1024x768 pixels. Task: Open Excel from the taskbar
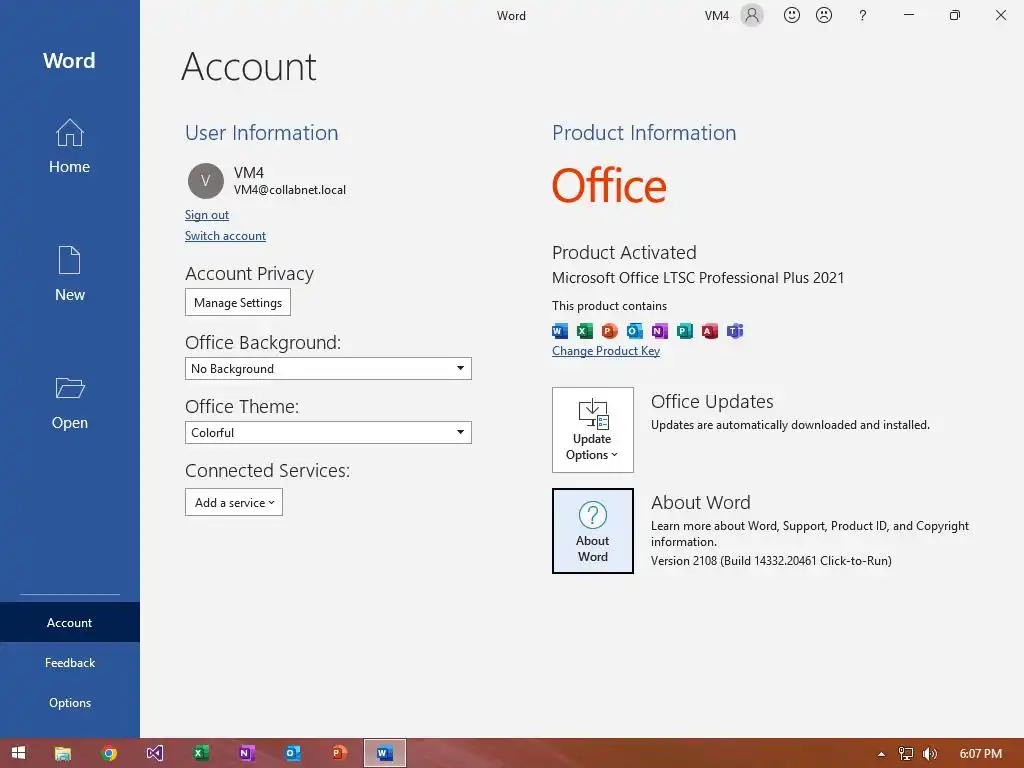(200, 753)
